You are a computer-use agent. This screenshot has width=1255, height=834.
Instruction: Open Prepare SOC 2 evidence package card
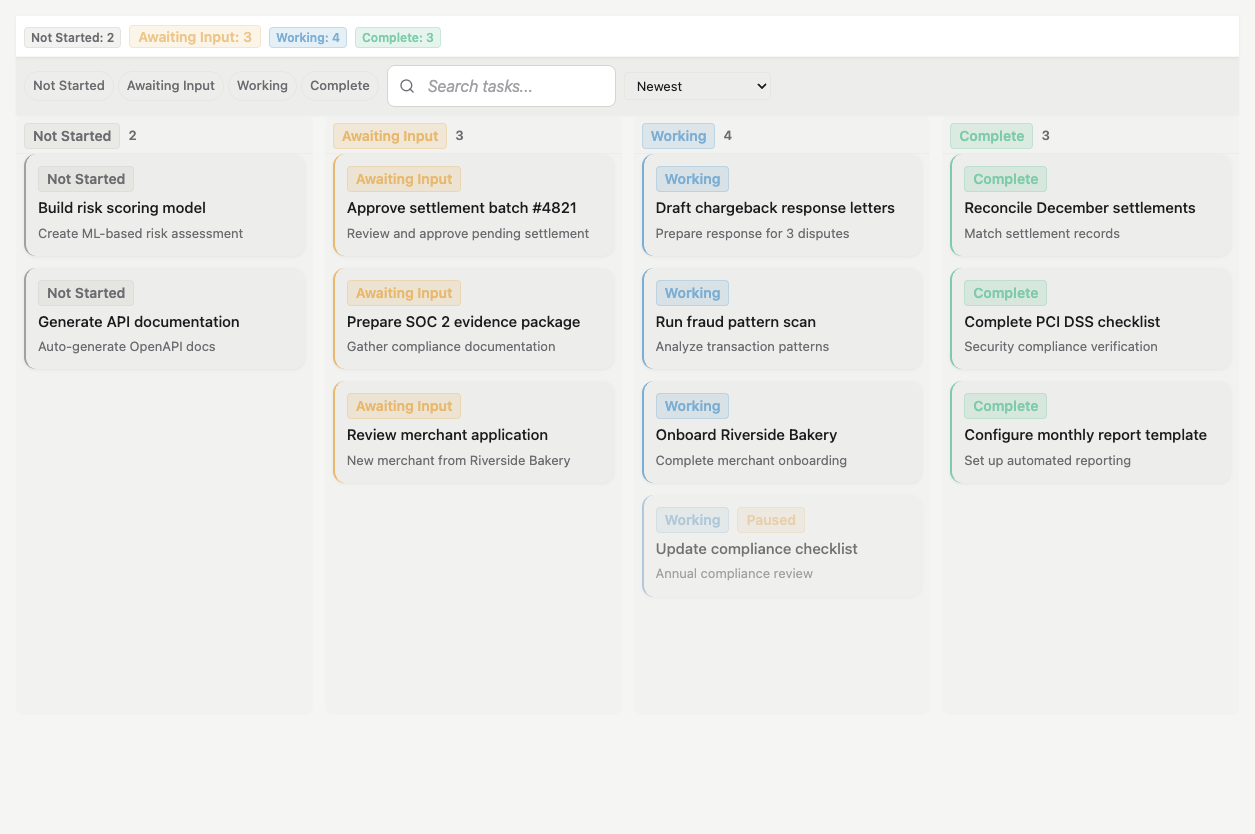tap(473, 321)
